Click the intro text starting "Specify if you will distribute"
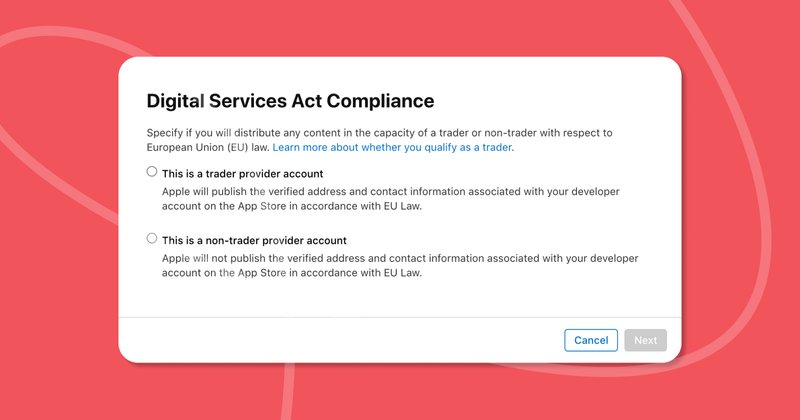800x420 pixels. coord(379,140)
